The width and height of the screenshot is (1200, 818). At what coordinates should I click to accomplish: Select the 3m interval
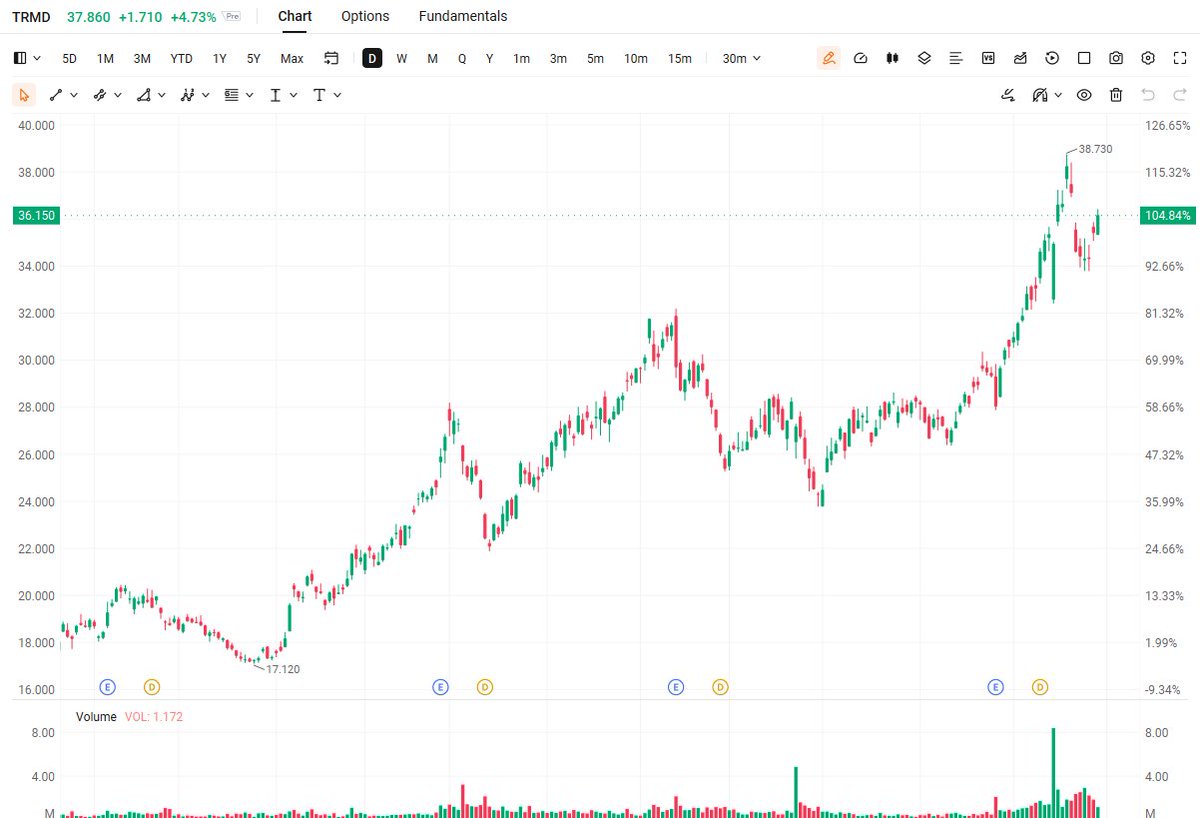tap(558, 58)
